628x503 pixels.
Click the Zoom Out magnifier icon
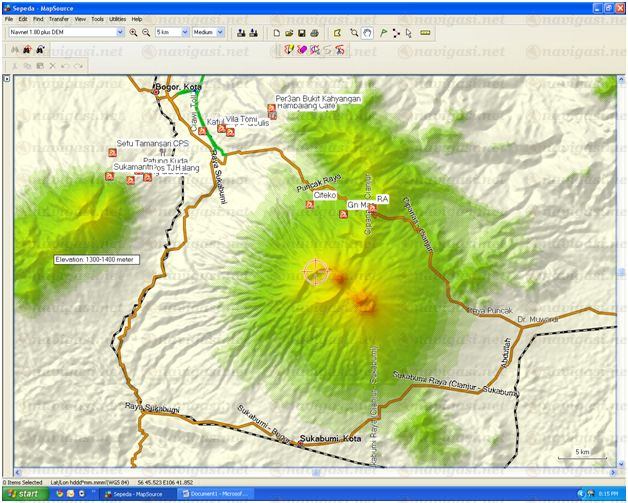pos(146,32)
